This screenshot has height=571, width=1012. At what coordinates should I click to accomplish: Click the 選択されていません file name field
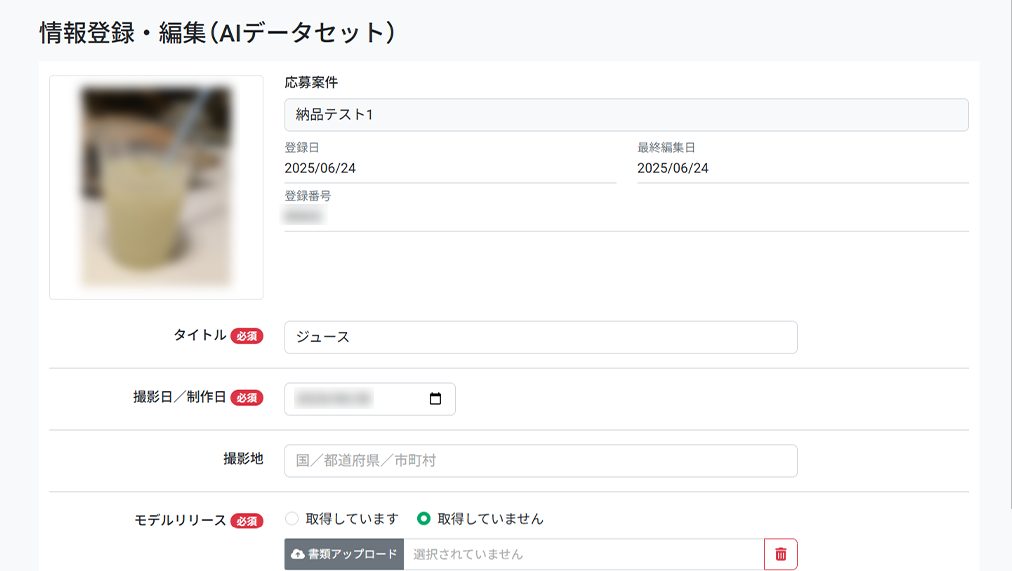click(x=584, y=554)
